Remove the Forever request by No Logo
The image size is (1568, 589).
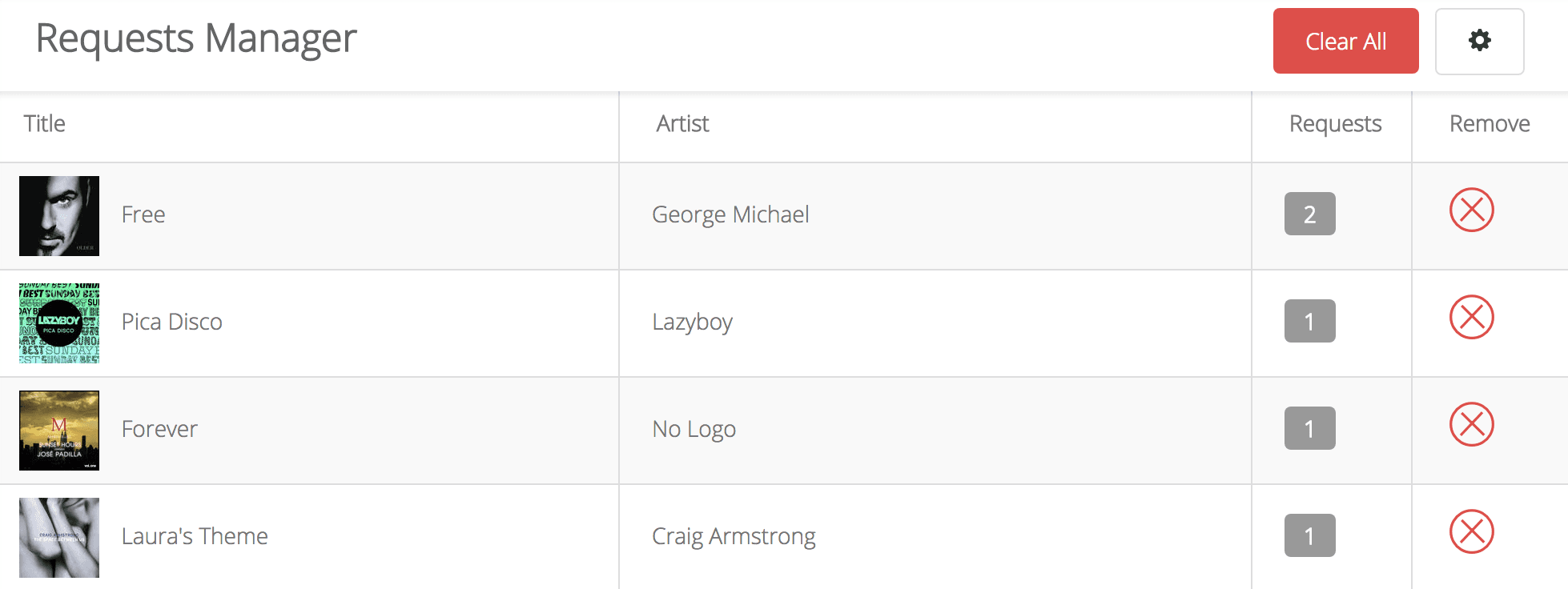1471,425
